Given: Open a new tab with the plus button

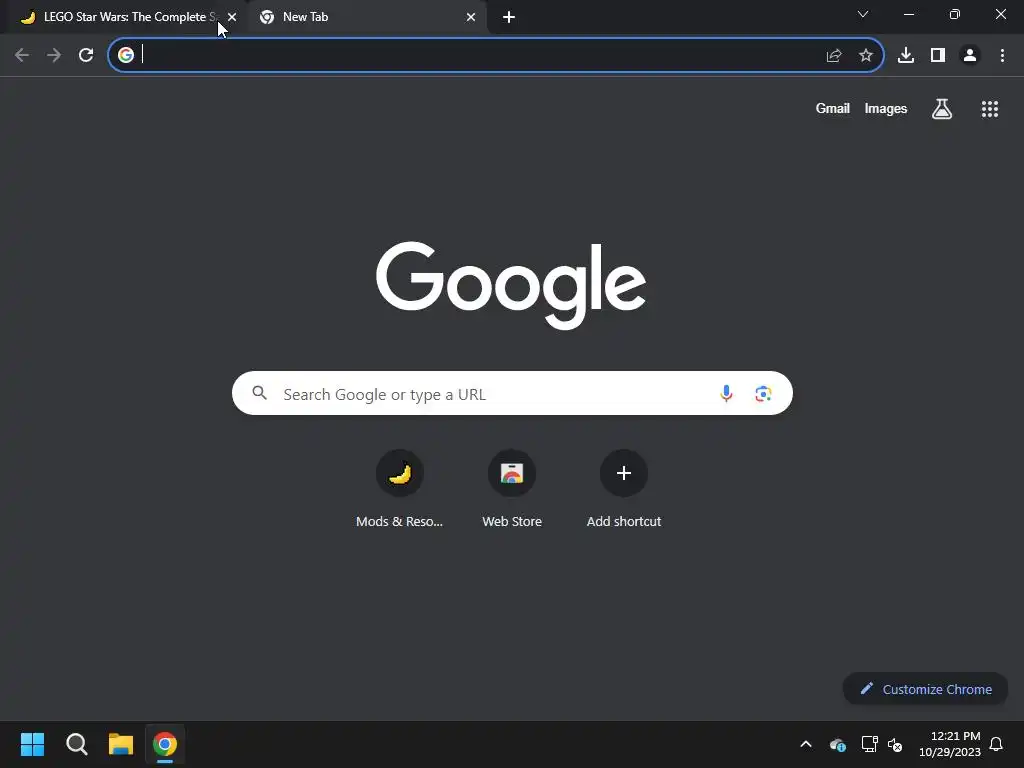Looking at the screenshot, I should coord(509,17).
